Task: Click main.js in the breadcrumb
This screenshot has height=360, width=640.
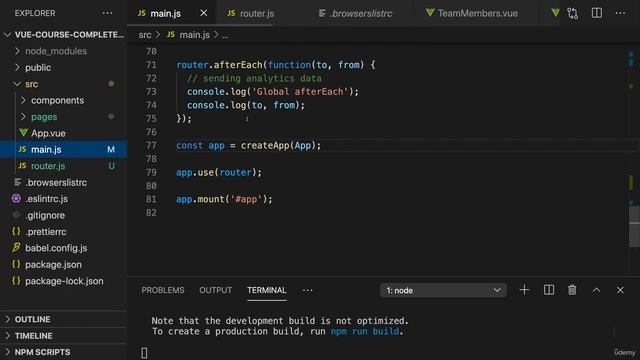Action: point(194,35)
